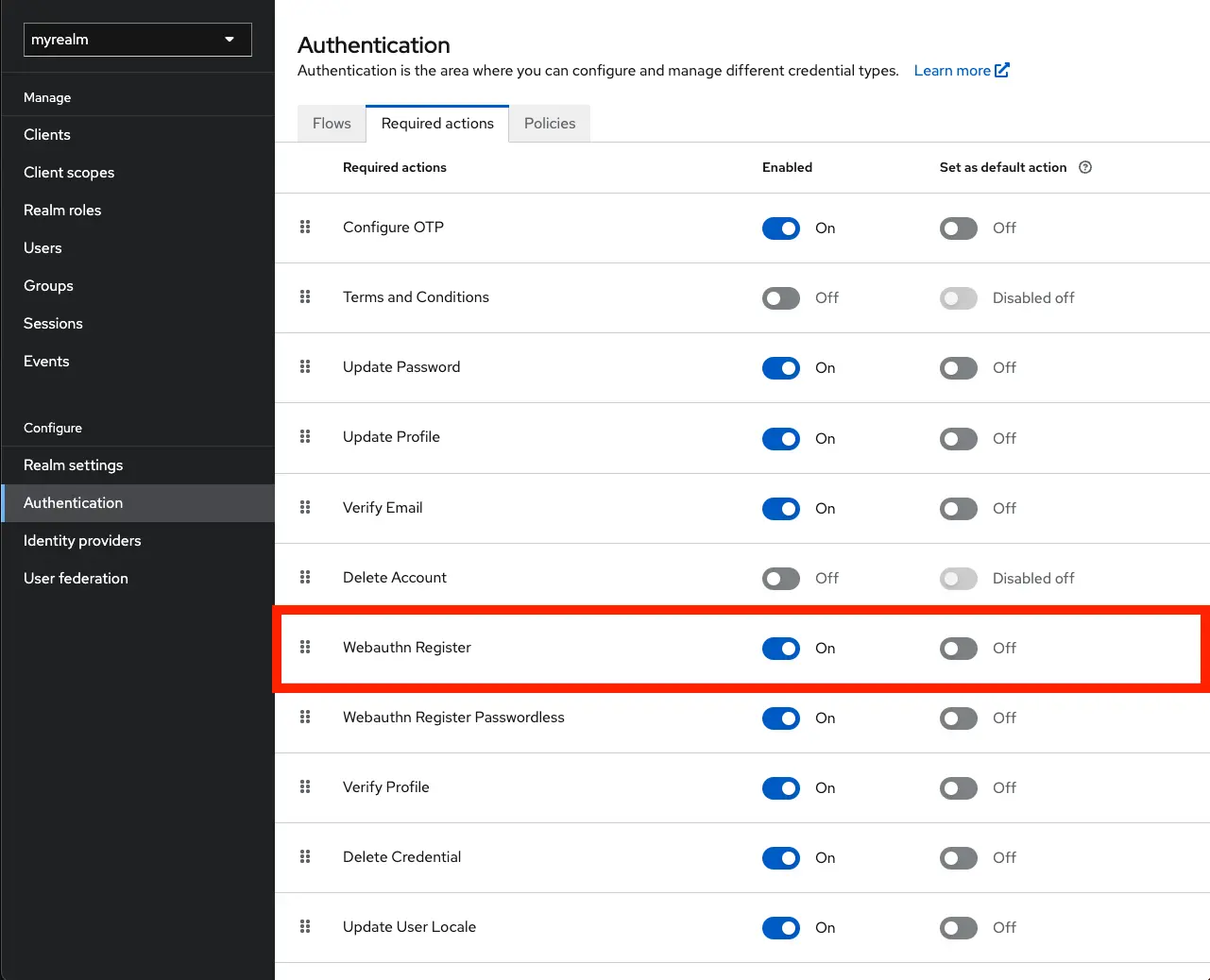Toggle the Update User Locale enabled switch

coord(781,927)
